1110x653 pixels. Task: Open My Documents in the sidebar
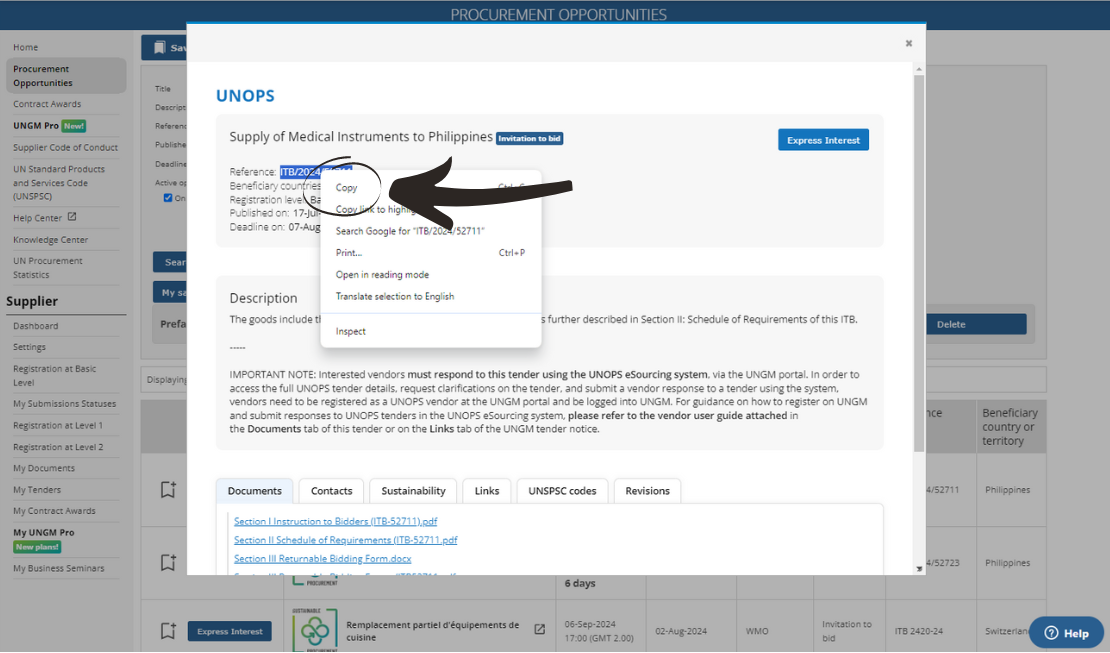coord(44,468)
